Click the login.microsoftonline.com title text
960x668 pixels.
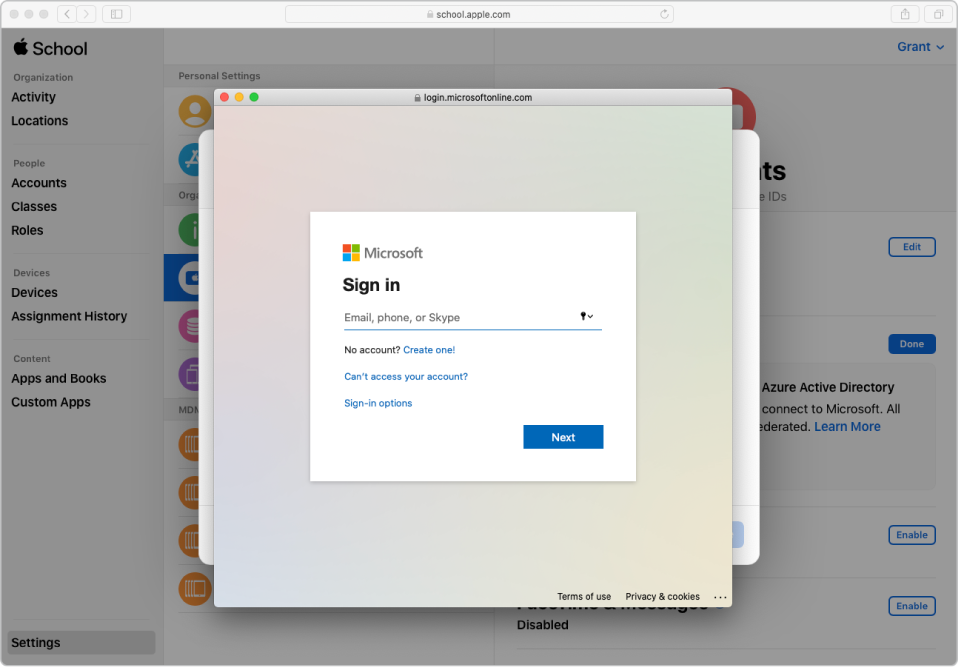coord(479,97)
